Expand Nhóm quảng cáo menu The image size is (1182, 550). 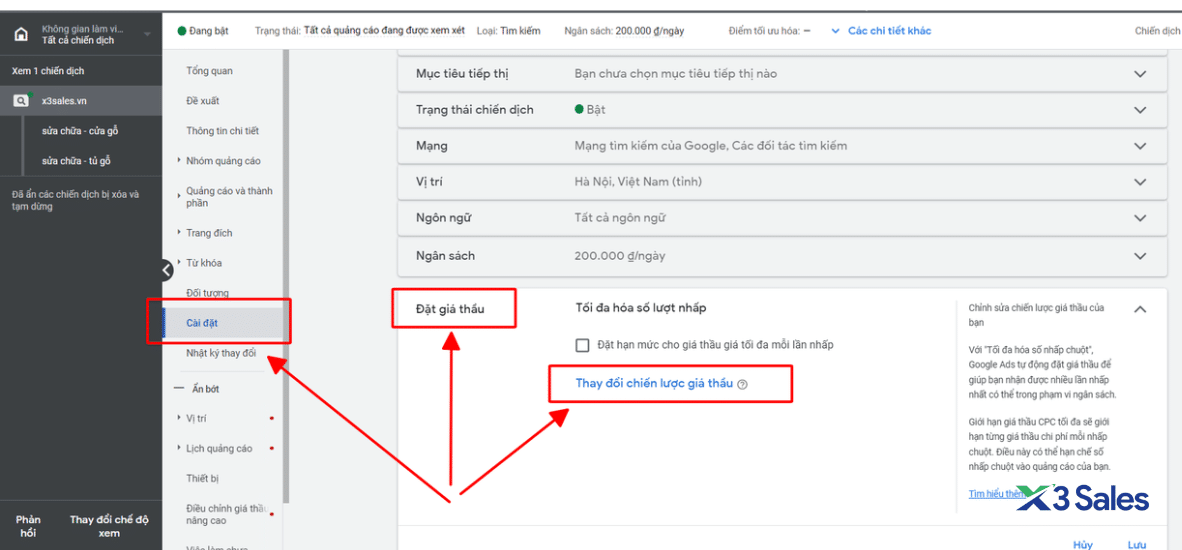click(224, 160)
